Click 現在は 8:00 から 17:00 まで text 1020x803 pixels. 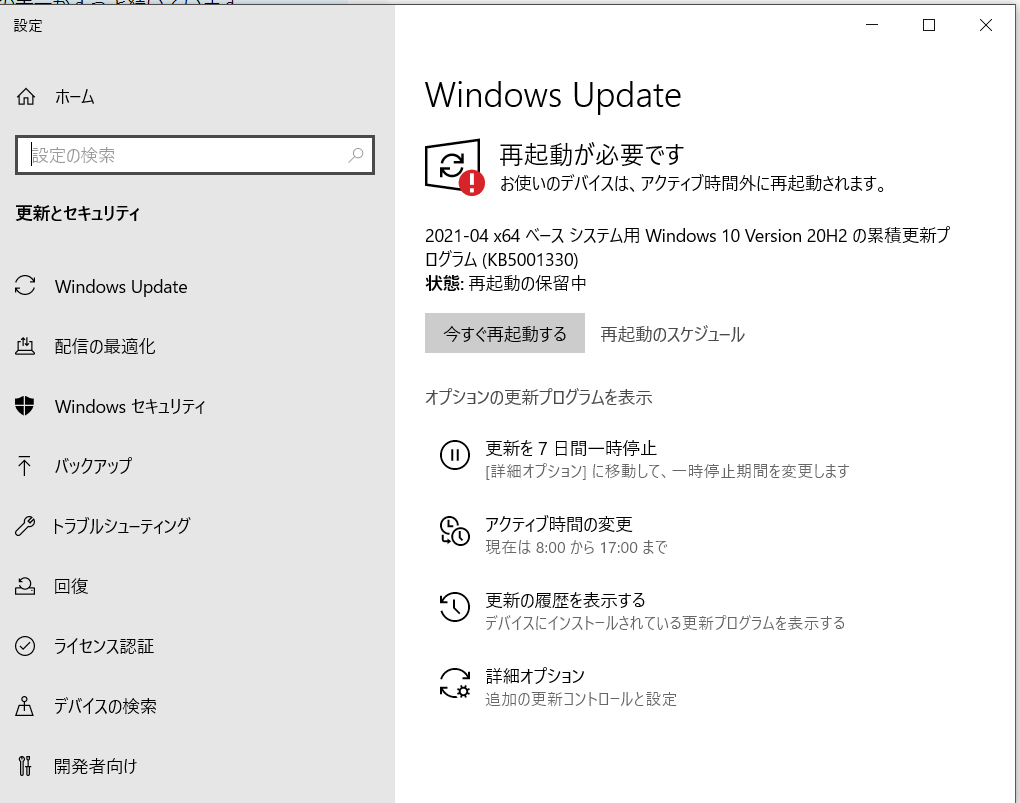576,547
